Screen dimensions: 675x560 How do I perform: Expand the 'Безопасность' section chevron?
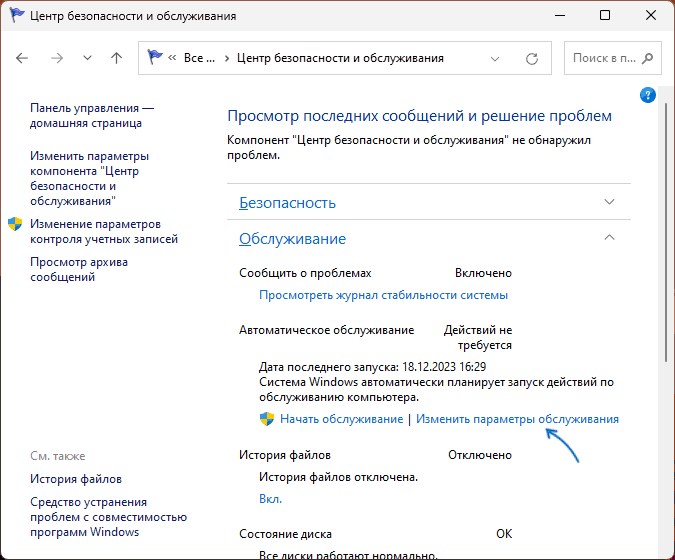pos(609,202)
